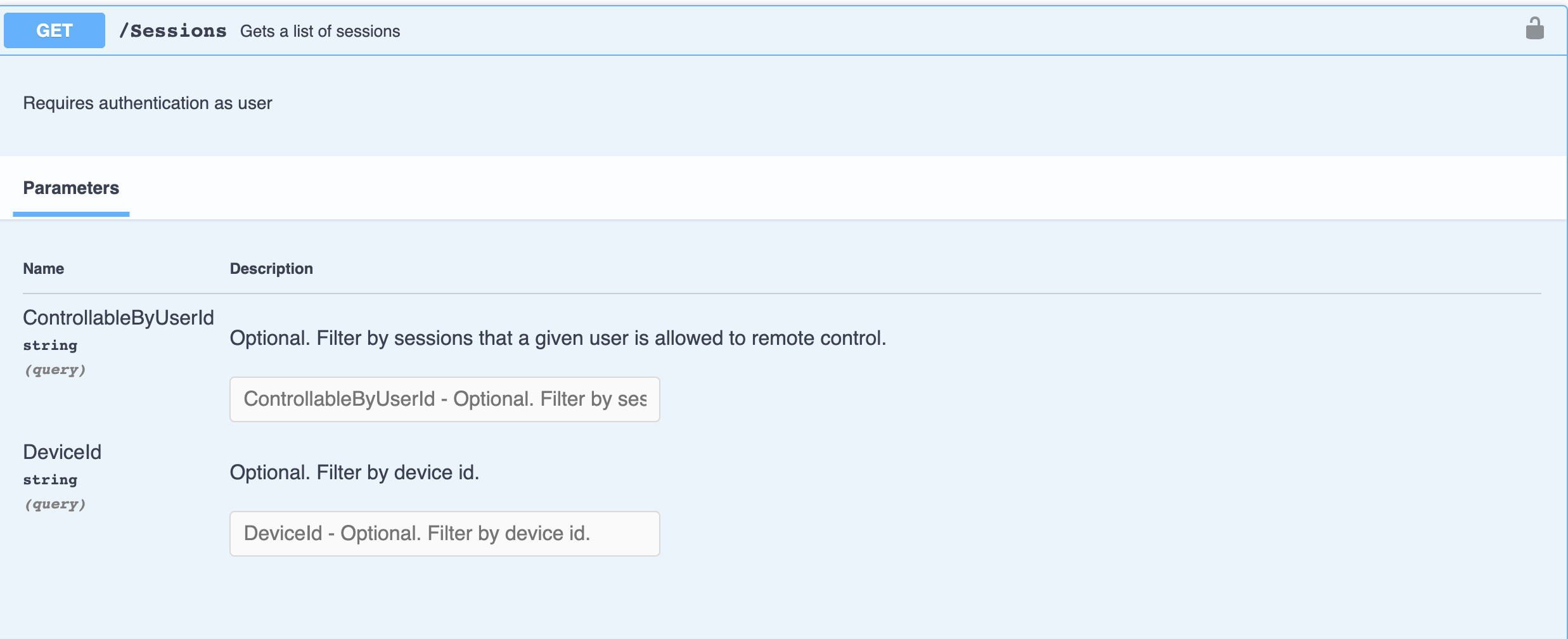Select the Parameters tab

71,188
